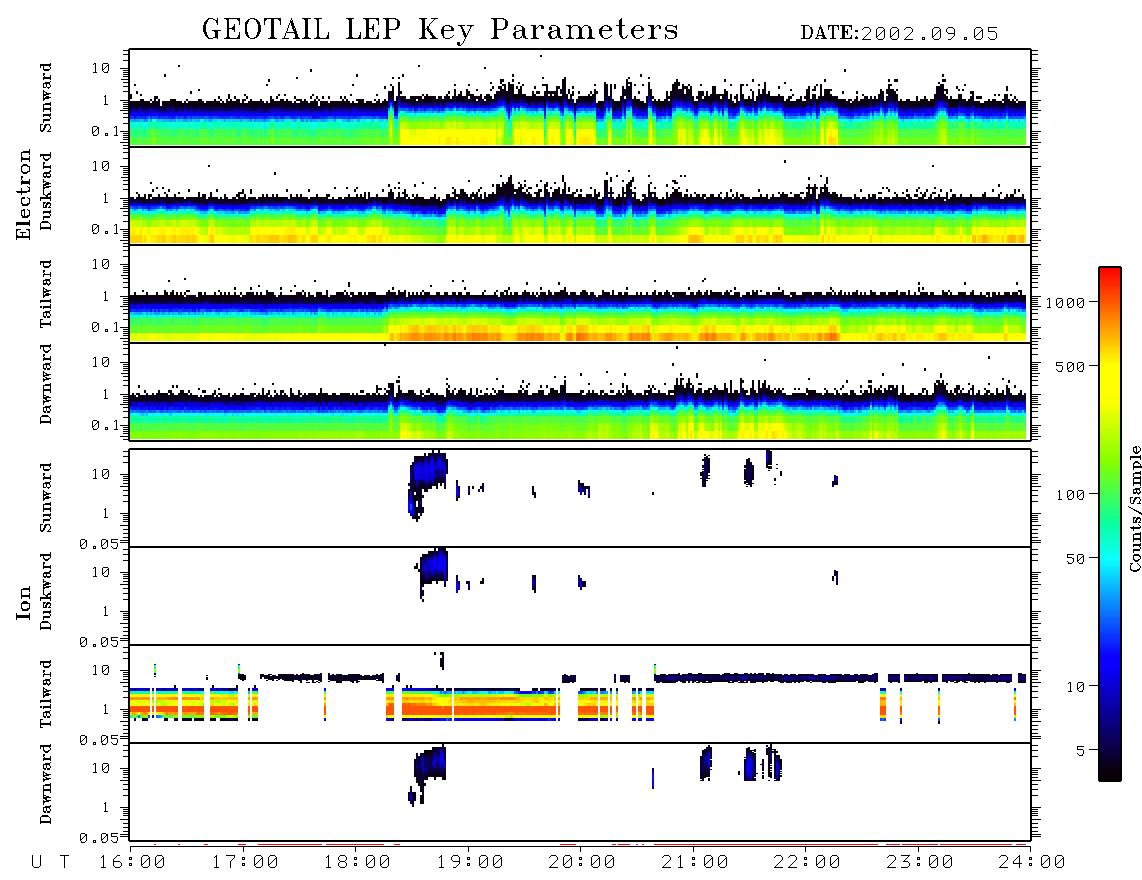Select the Ion 'Duskward' panel label
Image resolution: width=1142 pixels, height=880 pixels.
coord(46,592)
